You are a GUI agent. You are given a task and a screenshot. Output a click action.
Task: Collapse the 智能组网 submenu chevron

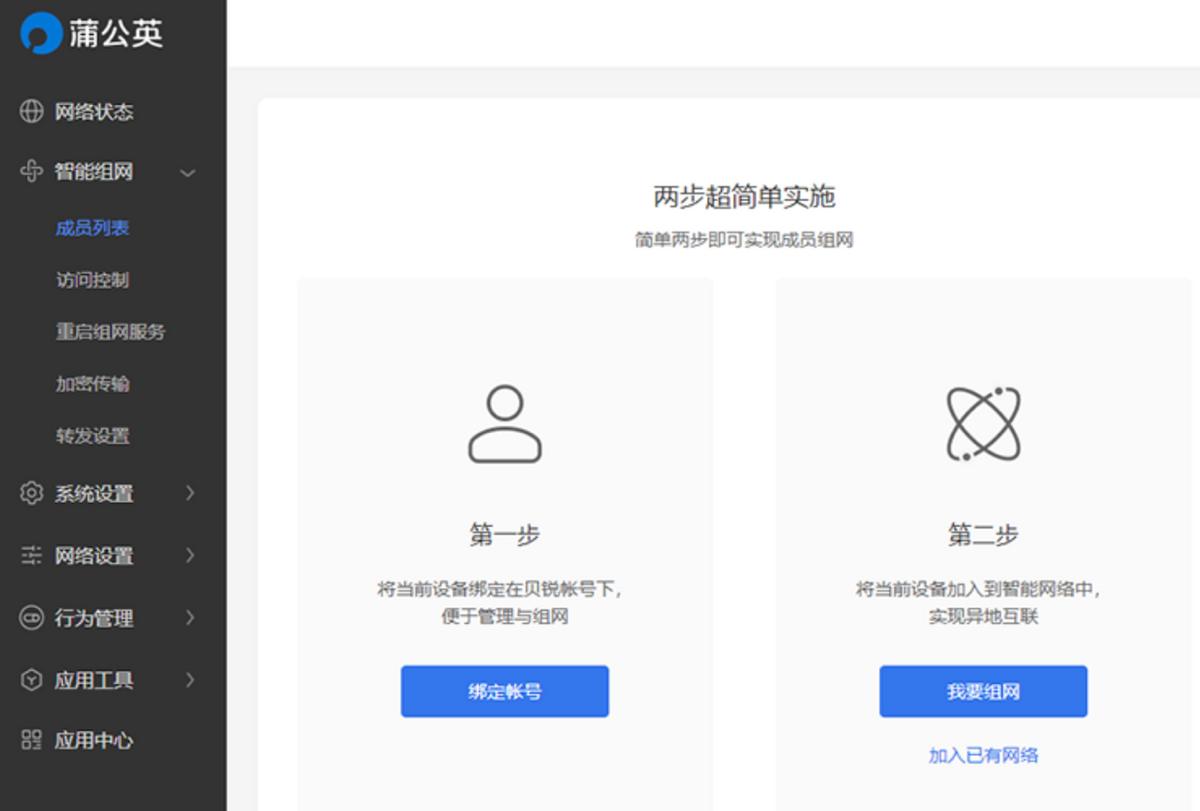188,172
